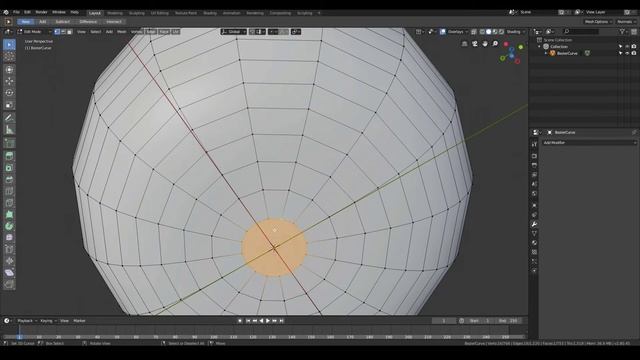Open the Shading options dropdown
This screenshot has height=360, width=640.
point(516,31)
